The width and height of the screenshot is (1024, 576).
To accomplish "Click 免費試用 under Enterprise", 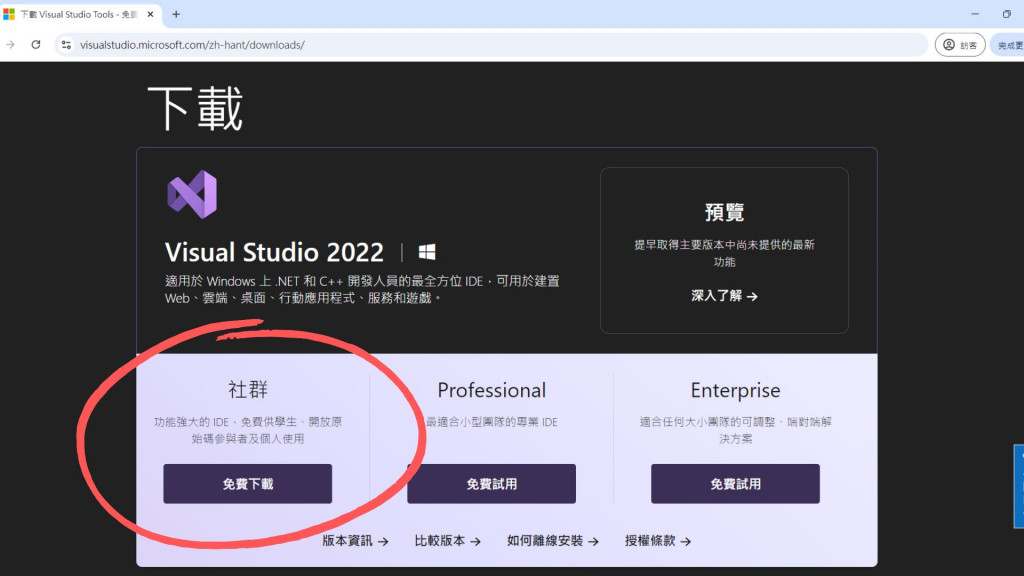I will point(735,484).
